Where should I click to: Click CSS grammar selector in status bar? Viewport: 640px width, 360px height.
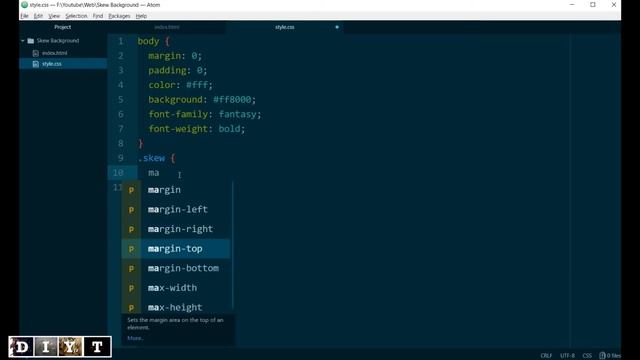(587, 356)
